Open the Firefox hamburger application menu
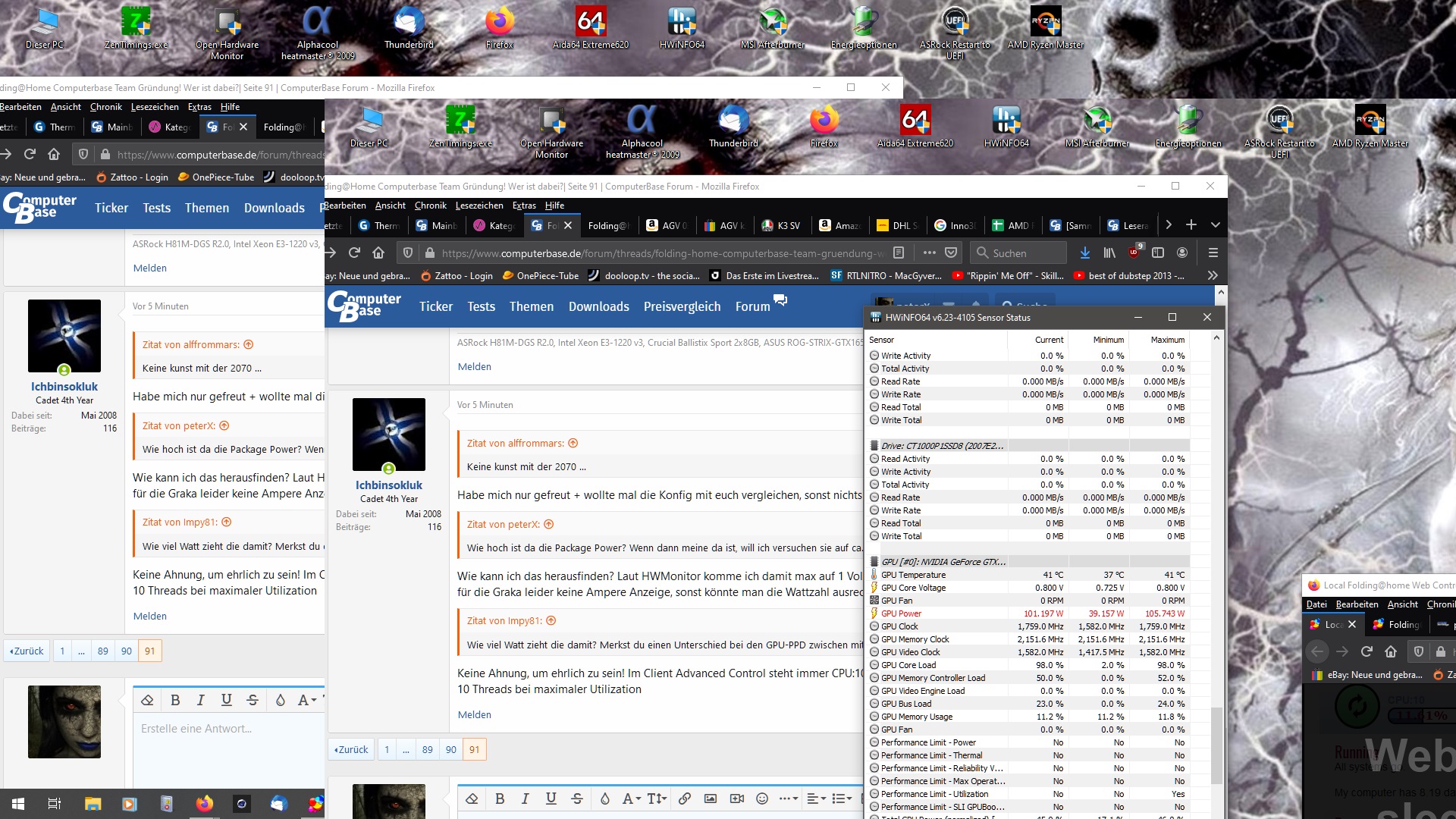 pos(1213,253)
